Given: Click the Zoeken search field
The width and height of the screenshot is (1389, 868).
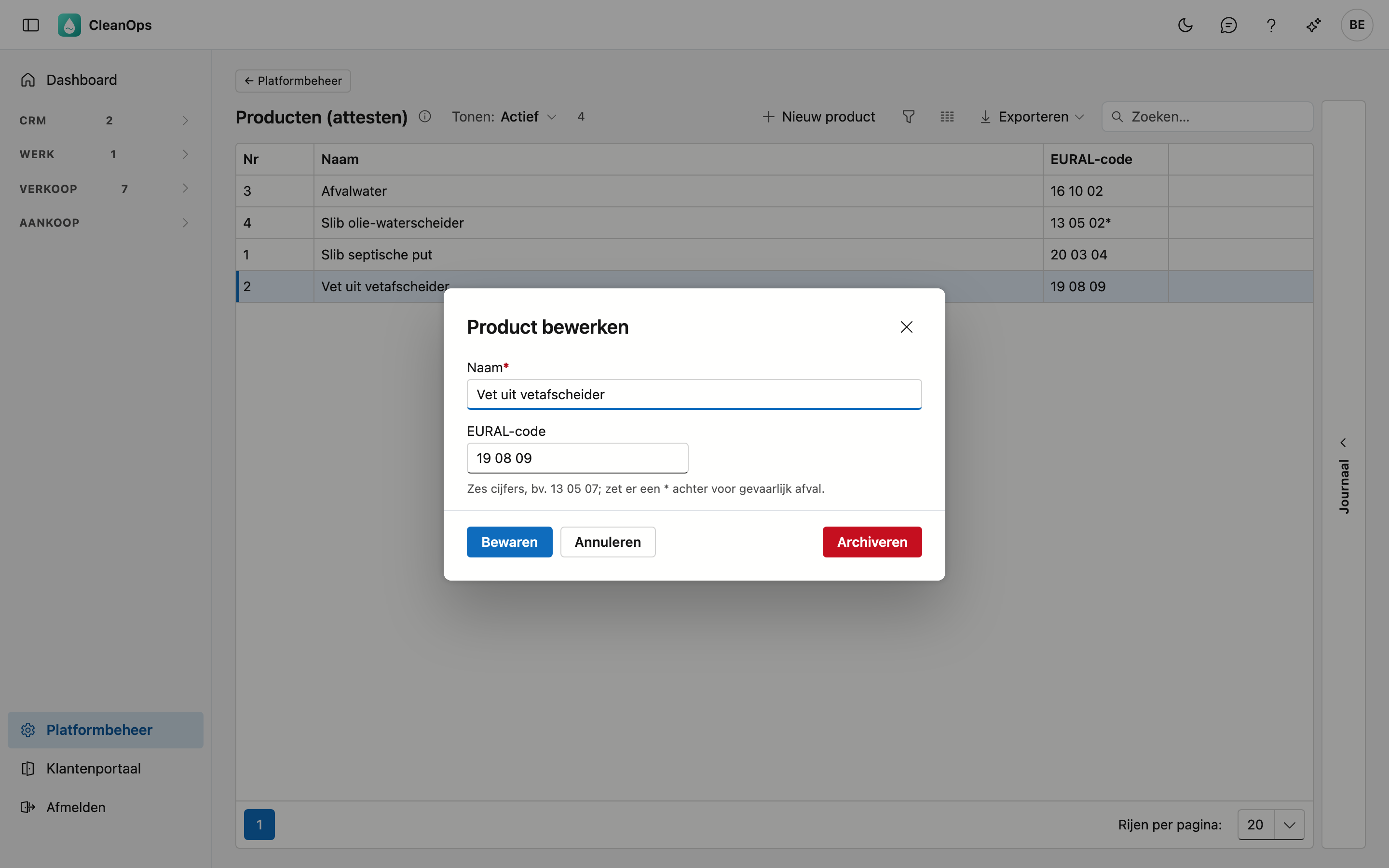Looking at the screenshot, I should [1207, 117].
